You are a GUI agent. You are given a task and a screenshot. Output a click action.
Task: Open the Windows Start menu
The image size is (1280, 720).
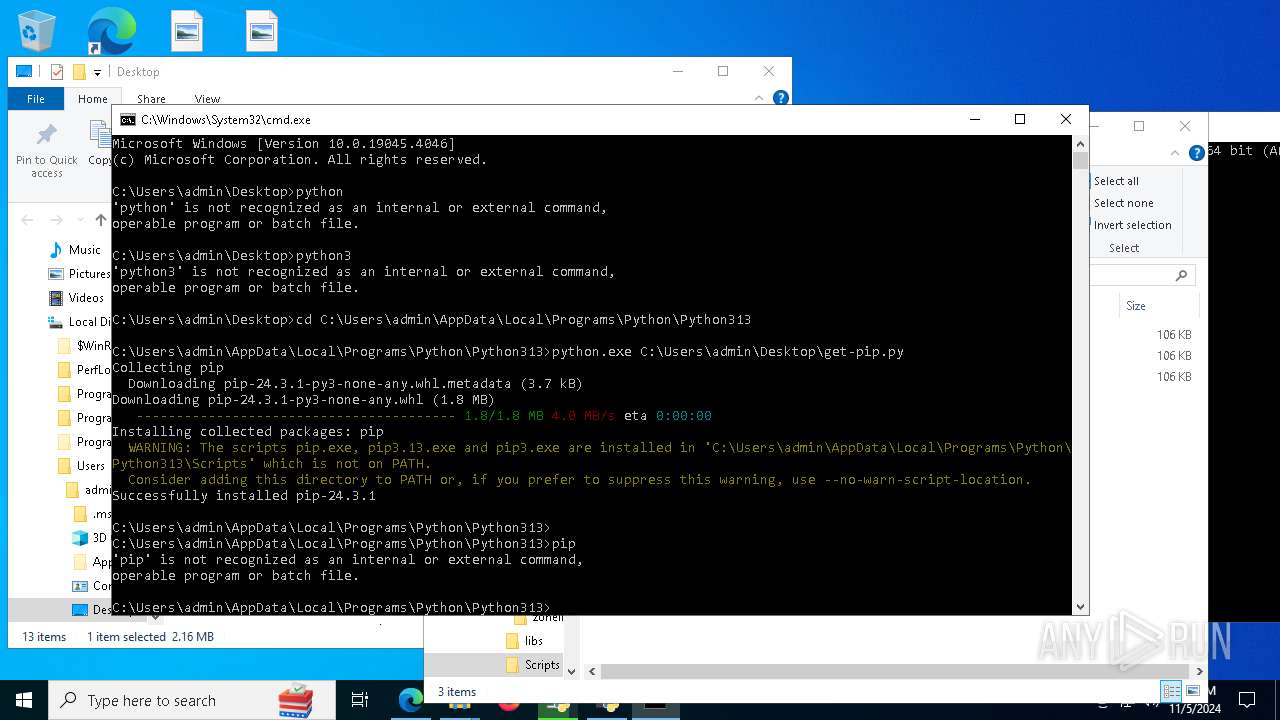coord(24,700)
